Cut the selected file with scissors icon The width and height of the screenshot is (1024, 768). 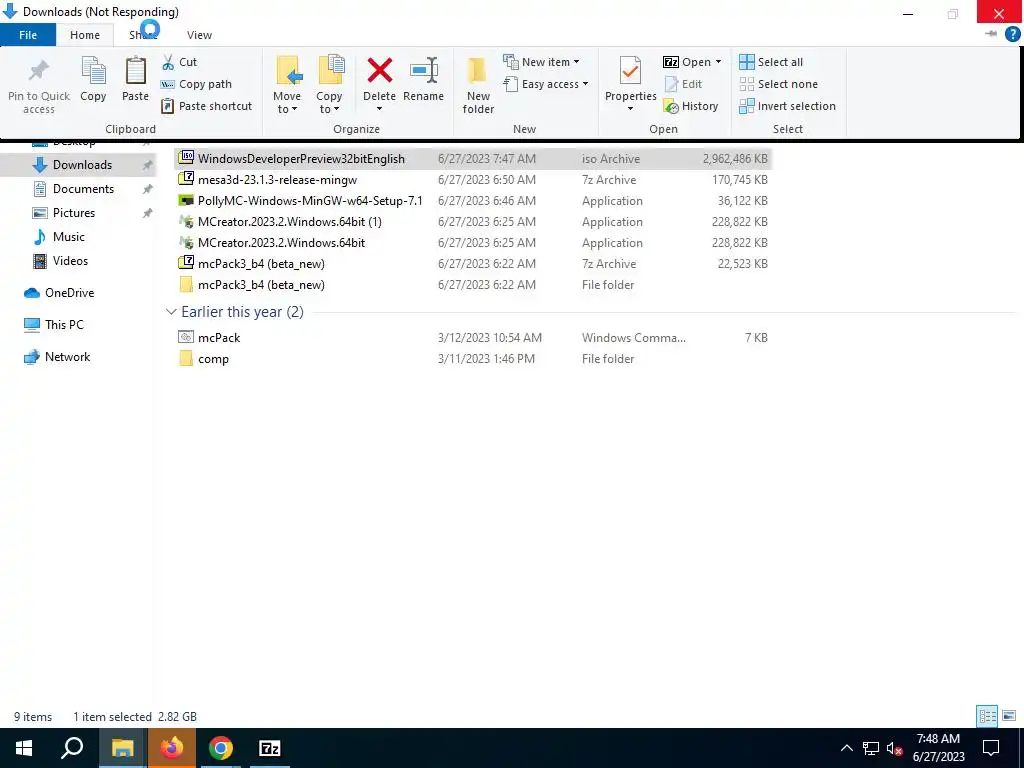coord(180,62)
